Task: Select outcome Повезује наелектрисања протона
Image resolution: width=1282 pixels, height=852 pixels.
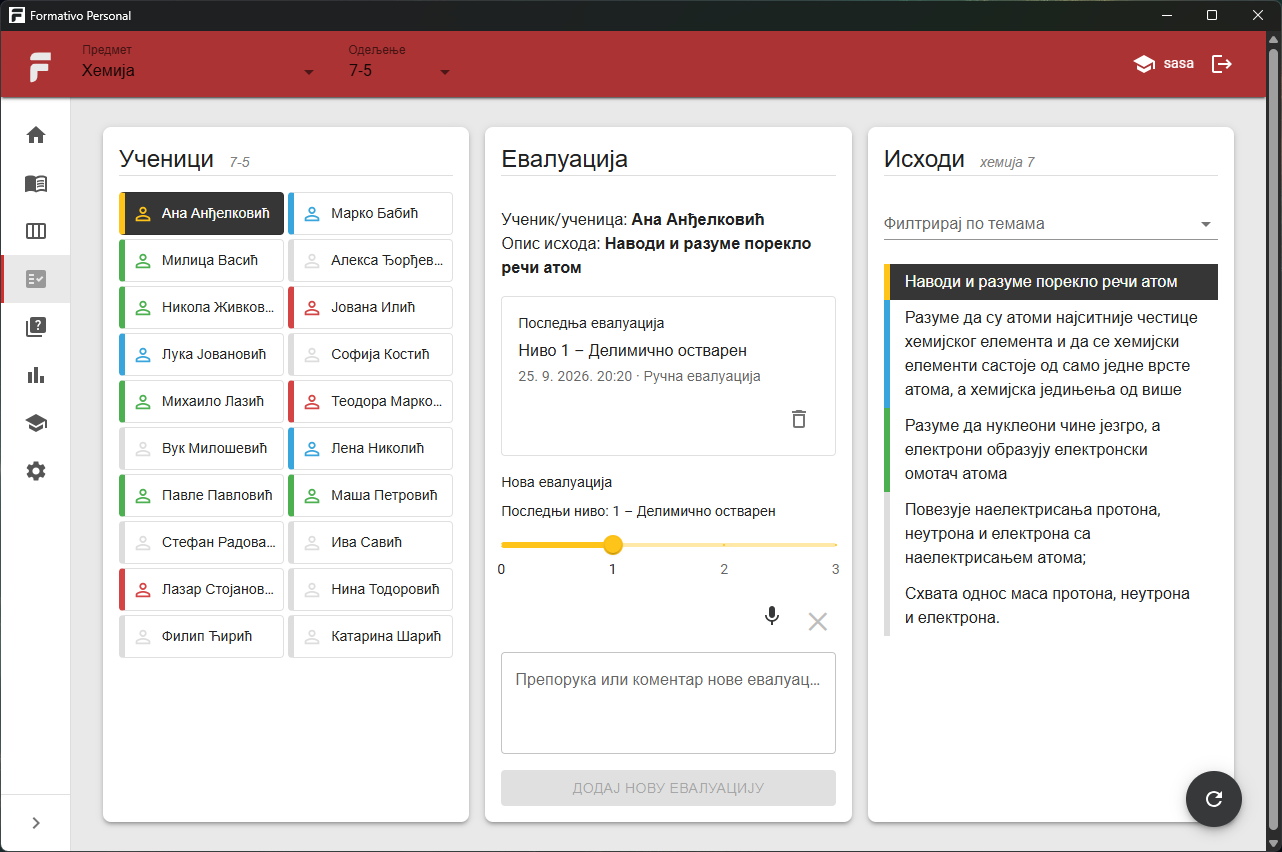Action: [x=1051, y=534]
